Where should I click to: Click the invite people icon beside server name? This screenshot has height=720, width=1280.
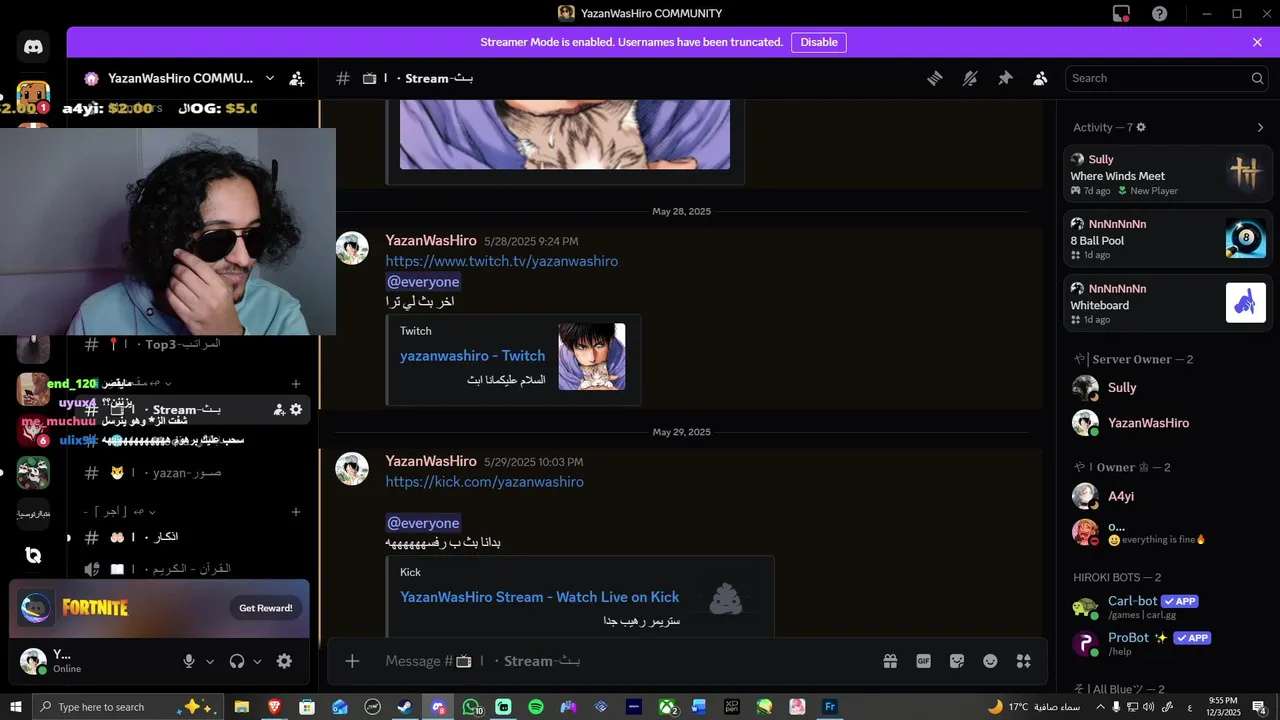pyautogui.click(x=297, y=78)
